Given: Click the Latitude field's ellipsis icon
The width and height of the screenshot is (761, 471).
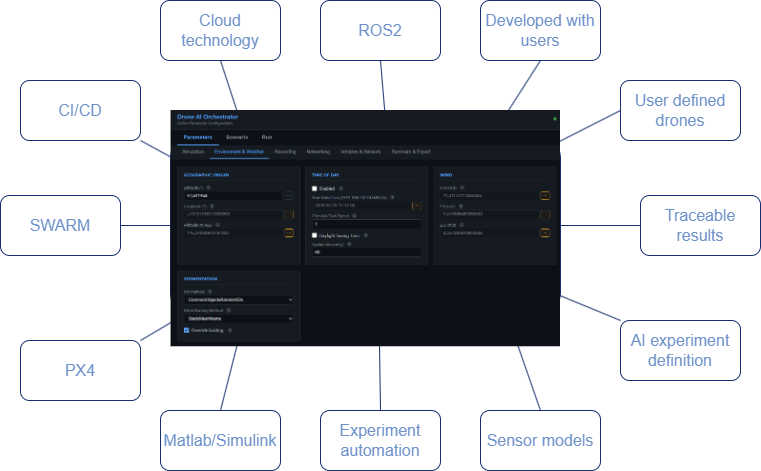Looking at the screenshot, I should pos(289,196).
